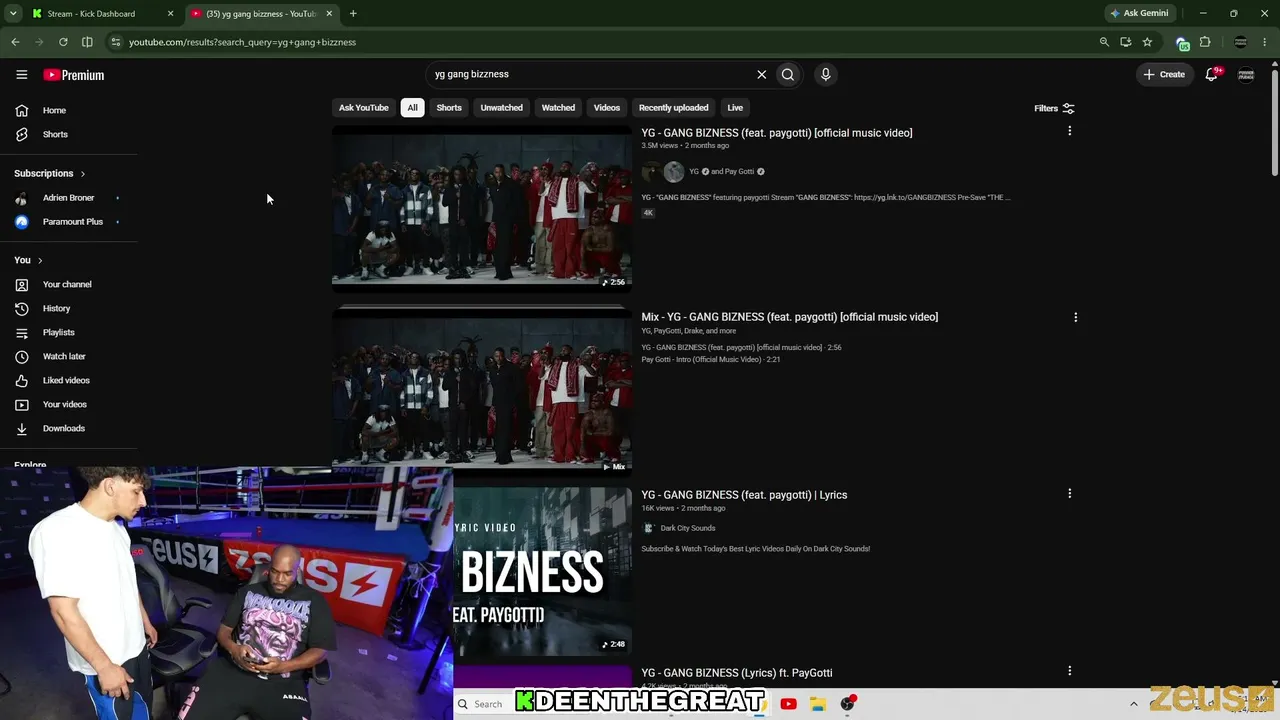
Task: Click the magnifier search button
Action: pyautogui.click(x=788, y=74)
